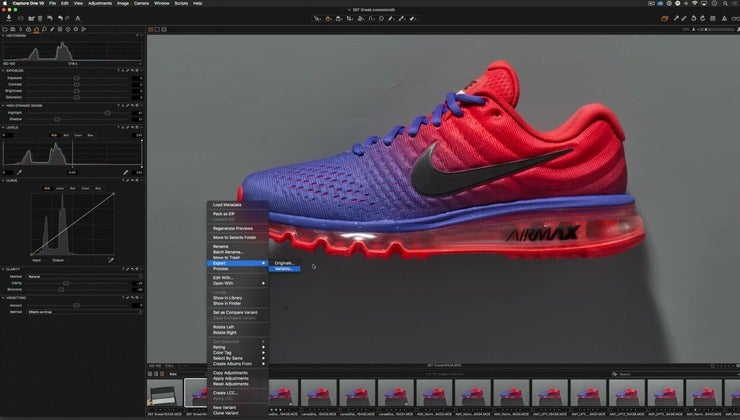Open the Camera menu in menu bar
Screen dimensions: 740x420
141,3
